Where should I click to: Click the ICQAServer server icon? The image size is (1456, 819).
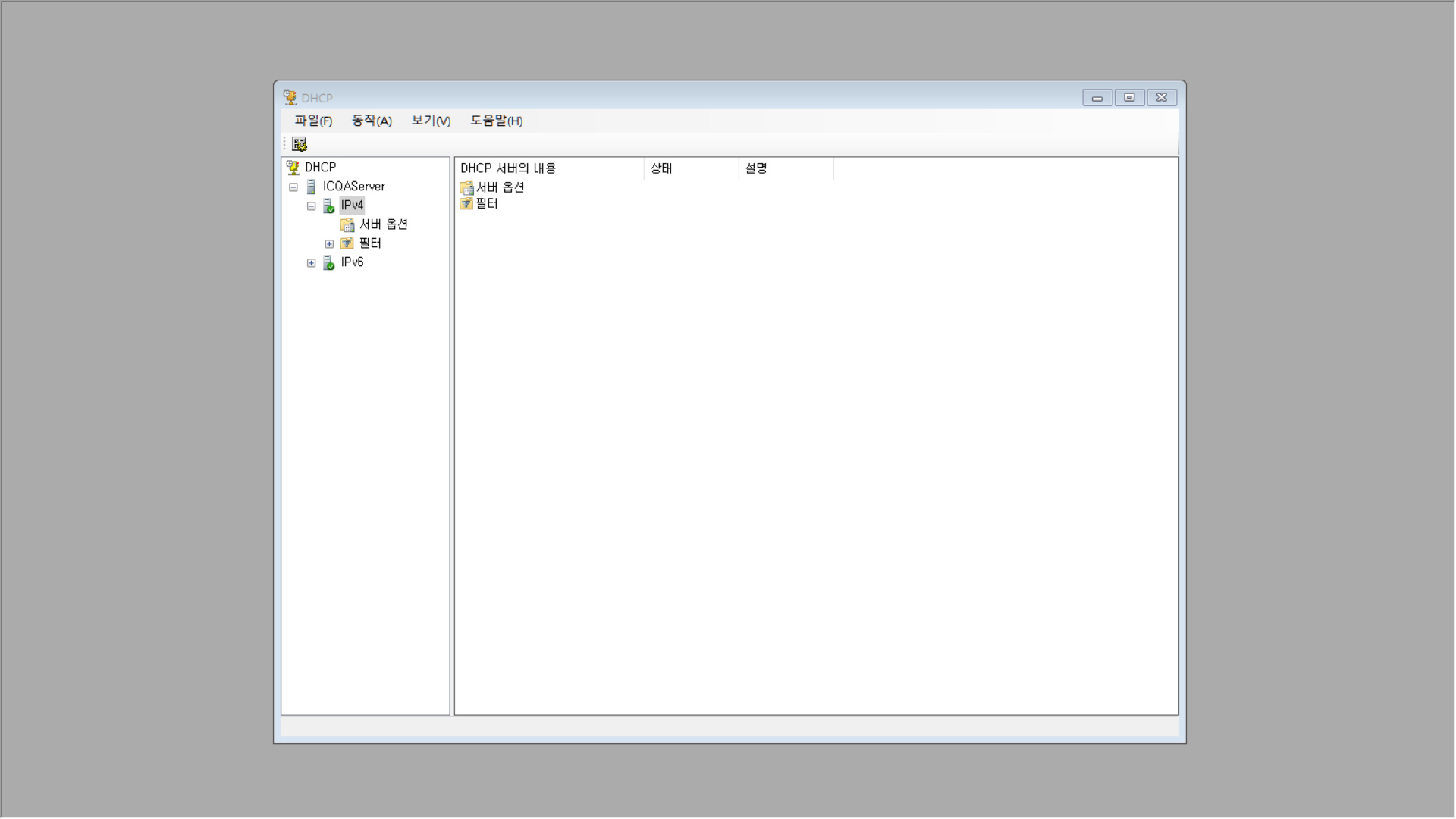pos(311,187)
